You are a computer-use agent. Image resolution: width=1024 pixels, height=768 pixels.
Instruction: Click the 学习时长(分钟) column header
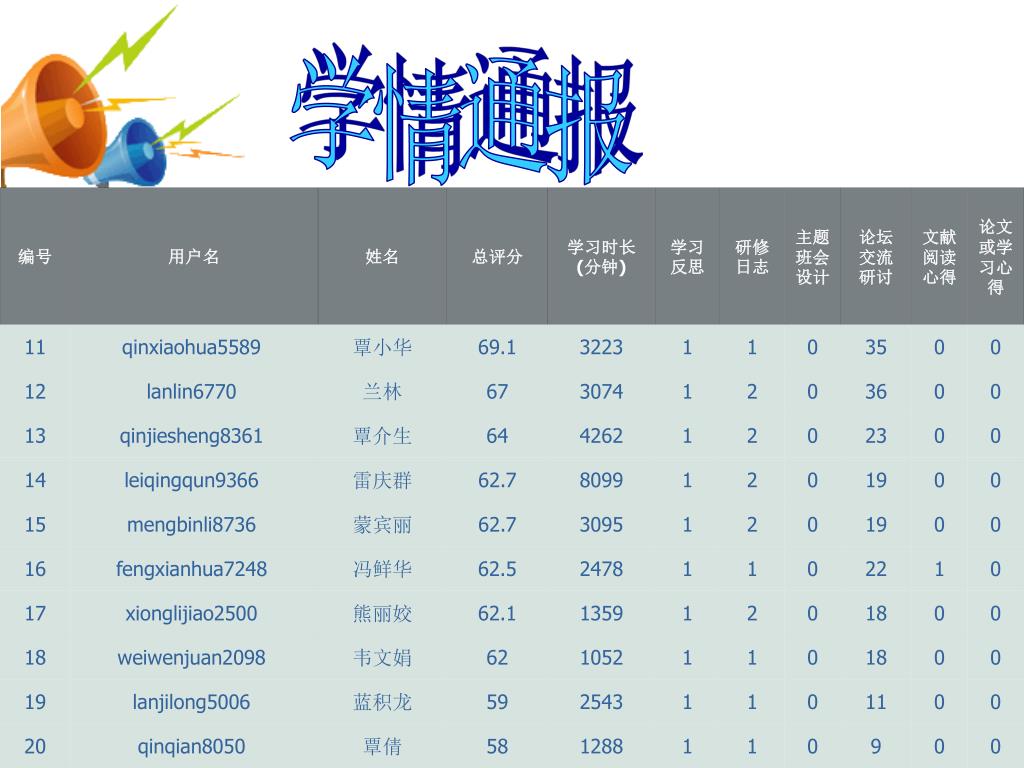(601, 257)
